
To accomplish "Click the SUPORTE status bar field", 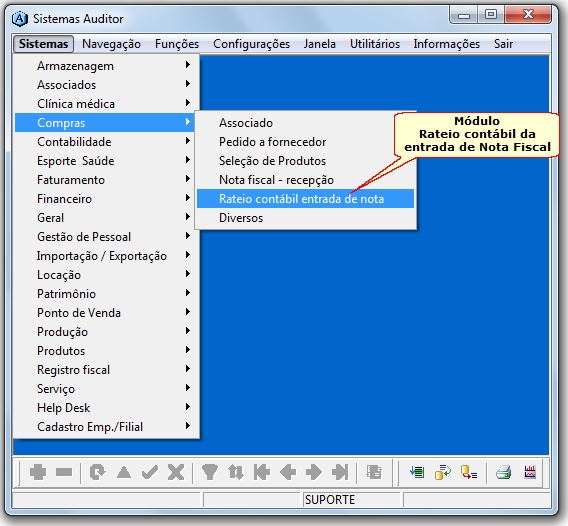I will click(351, 500).
